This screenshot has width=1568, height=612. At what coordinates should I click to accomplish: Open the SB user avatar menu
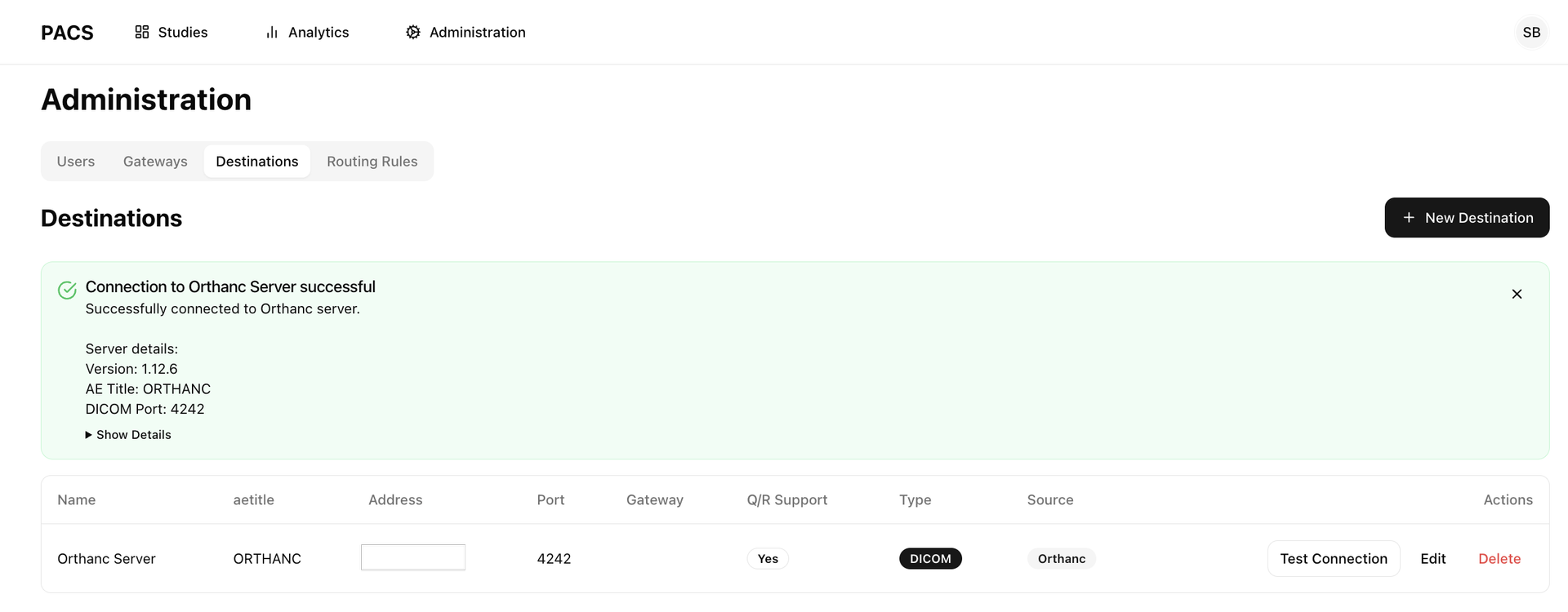click(1531, 33)
